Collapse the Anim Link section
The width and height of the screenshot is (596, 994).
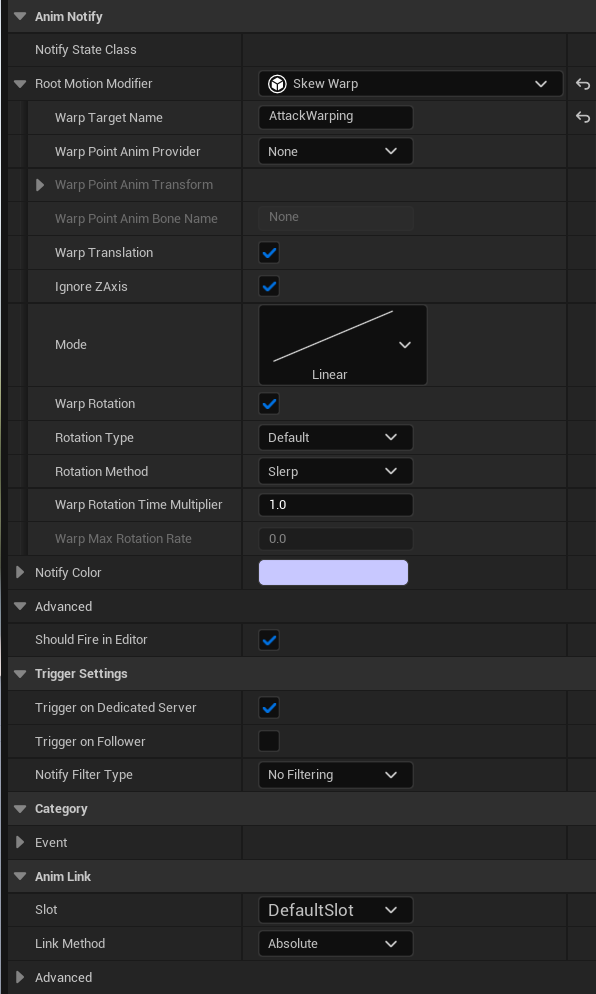[20, 877]
